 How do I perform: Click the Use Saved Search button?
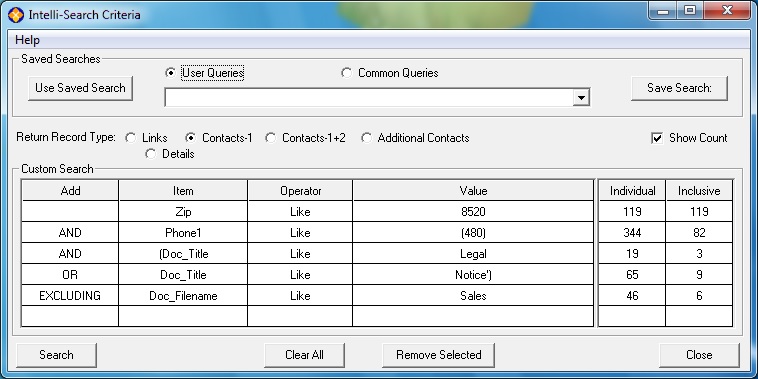(80, 88)
